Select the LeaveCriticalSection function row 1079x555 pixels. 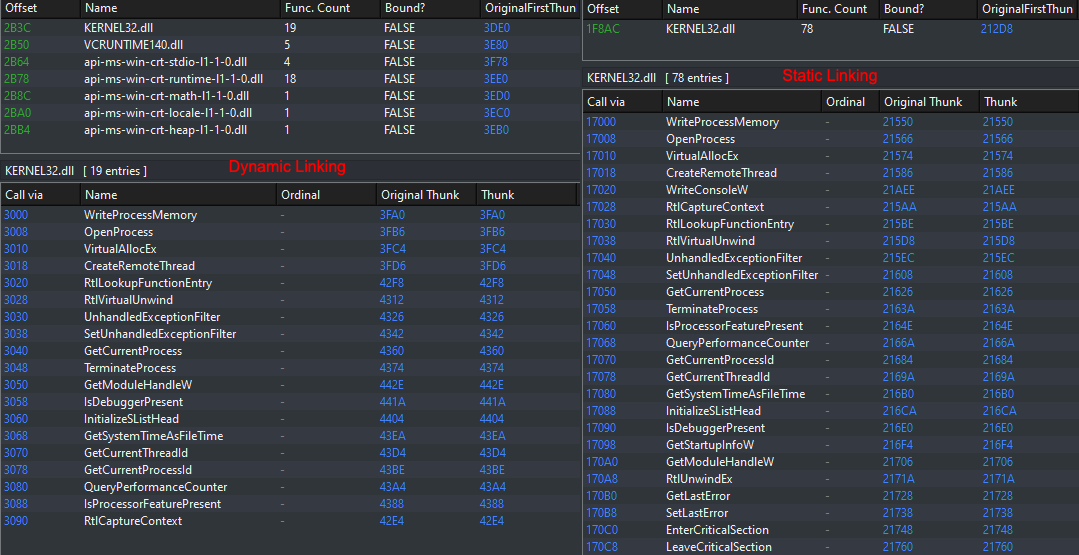pyautogui.click(x=831, y=547)
